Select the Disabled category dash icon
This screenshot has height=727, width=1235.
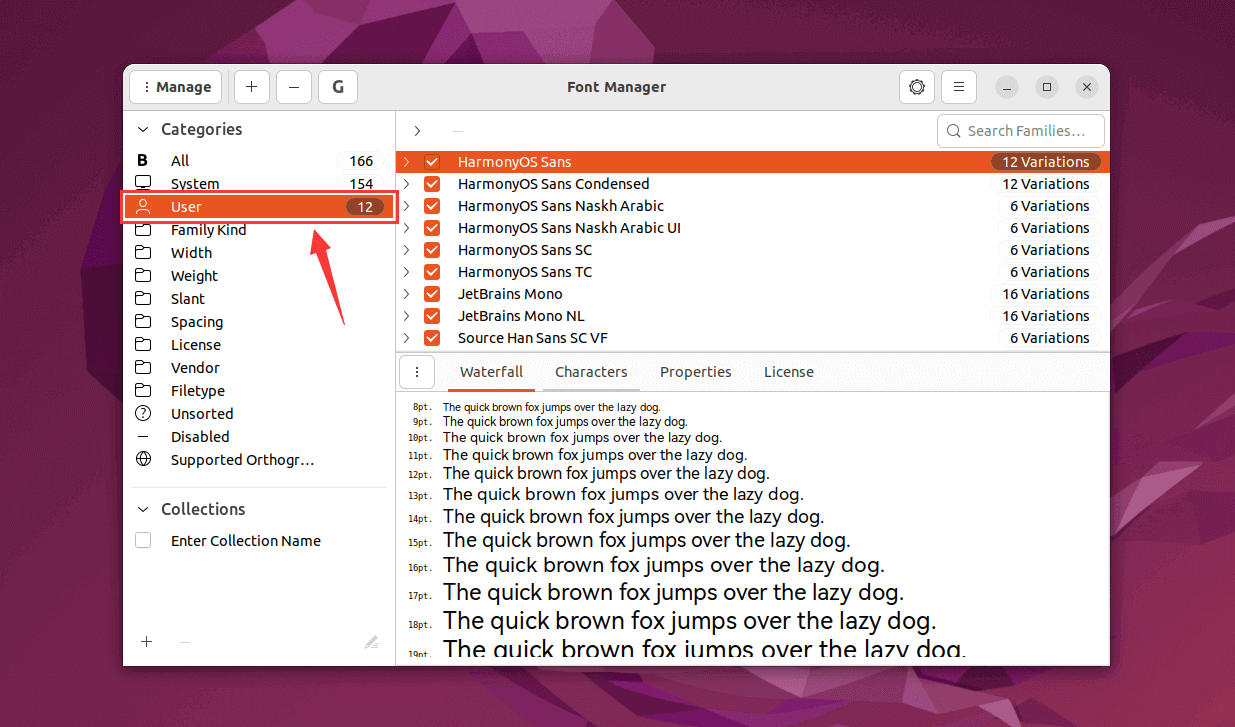pyautogui.click(x=143, y=437)
